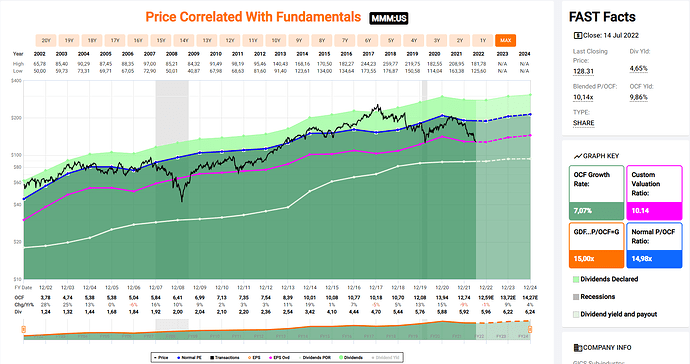
Task: Open the Custom Valuation Ratio box
Action: [x=654, y=193]
